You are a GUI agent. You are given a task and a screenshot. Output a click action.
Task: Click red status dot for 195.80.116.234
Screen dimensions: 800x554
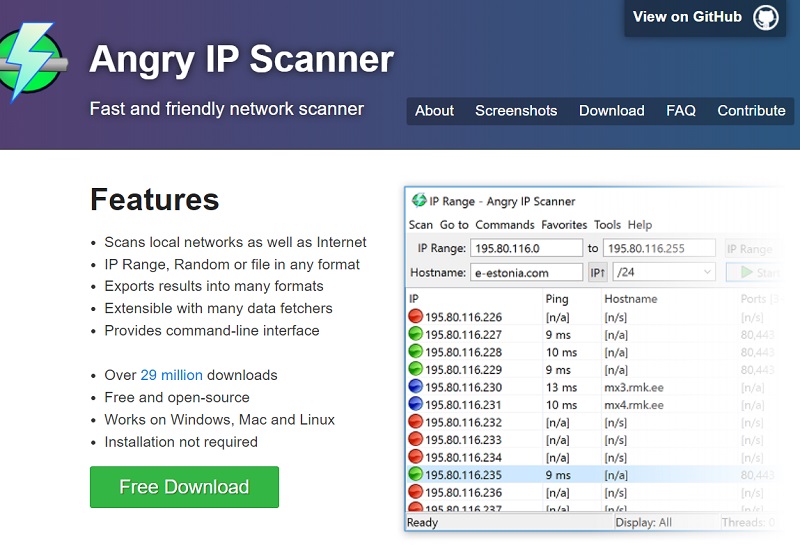[x=416, y=457]
